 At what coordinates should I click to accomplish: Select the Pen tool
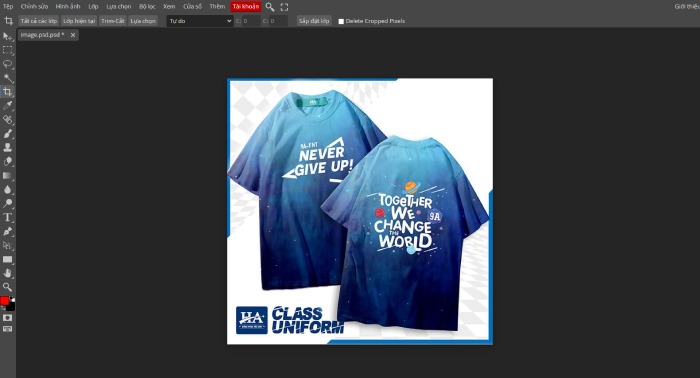click(x=8, y=231)
